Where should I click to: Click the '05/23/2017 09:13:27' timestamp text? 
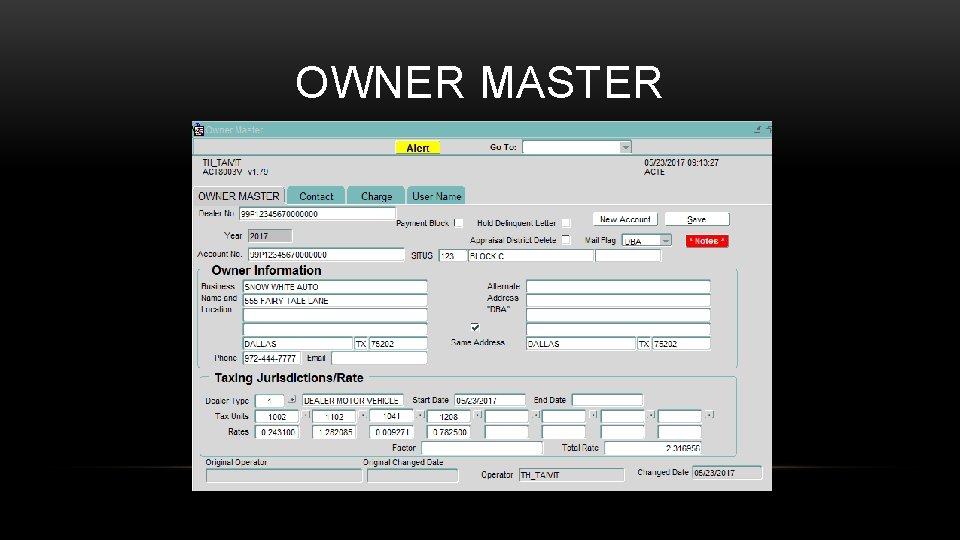681,163
